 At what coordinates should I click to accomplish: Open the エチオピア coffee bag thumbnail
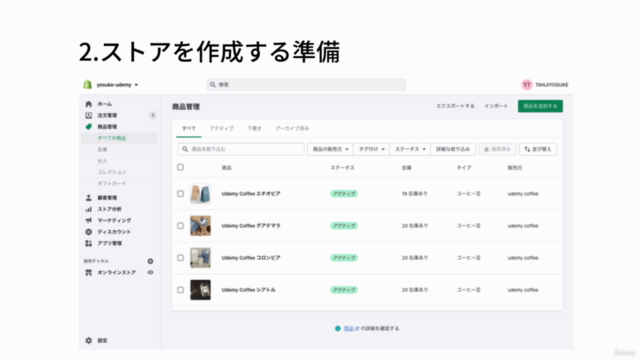pyautogui.click(x=200, y=193)
